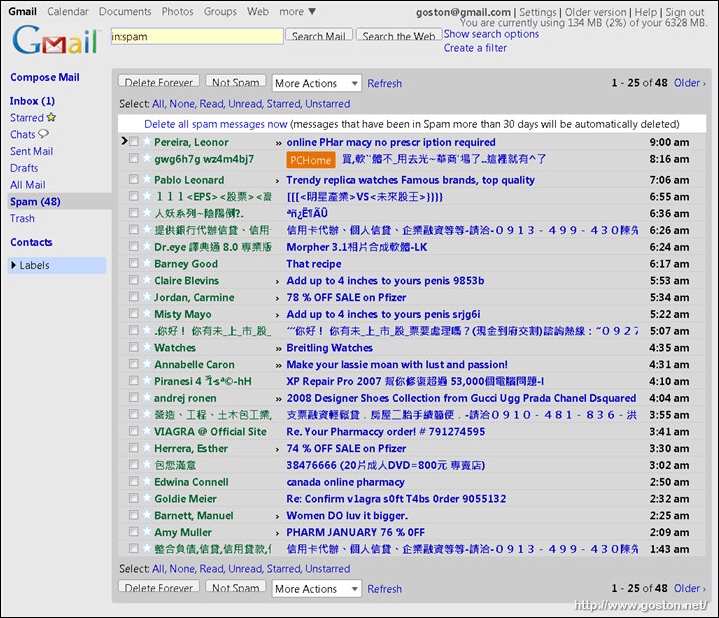Open Documents from the top bar
Viewport: 719px width, 618px height.
tap(125, 11)
